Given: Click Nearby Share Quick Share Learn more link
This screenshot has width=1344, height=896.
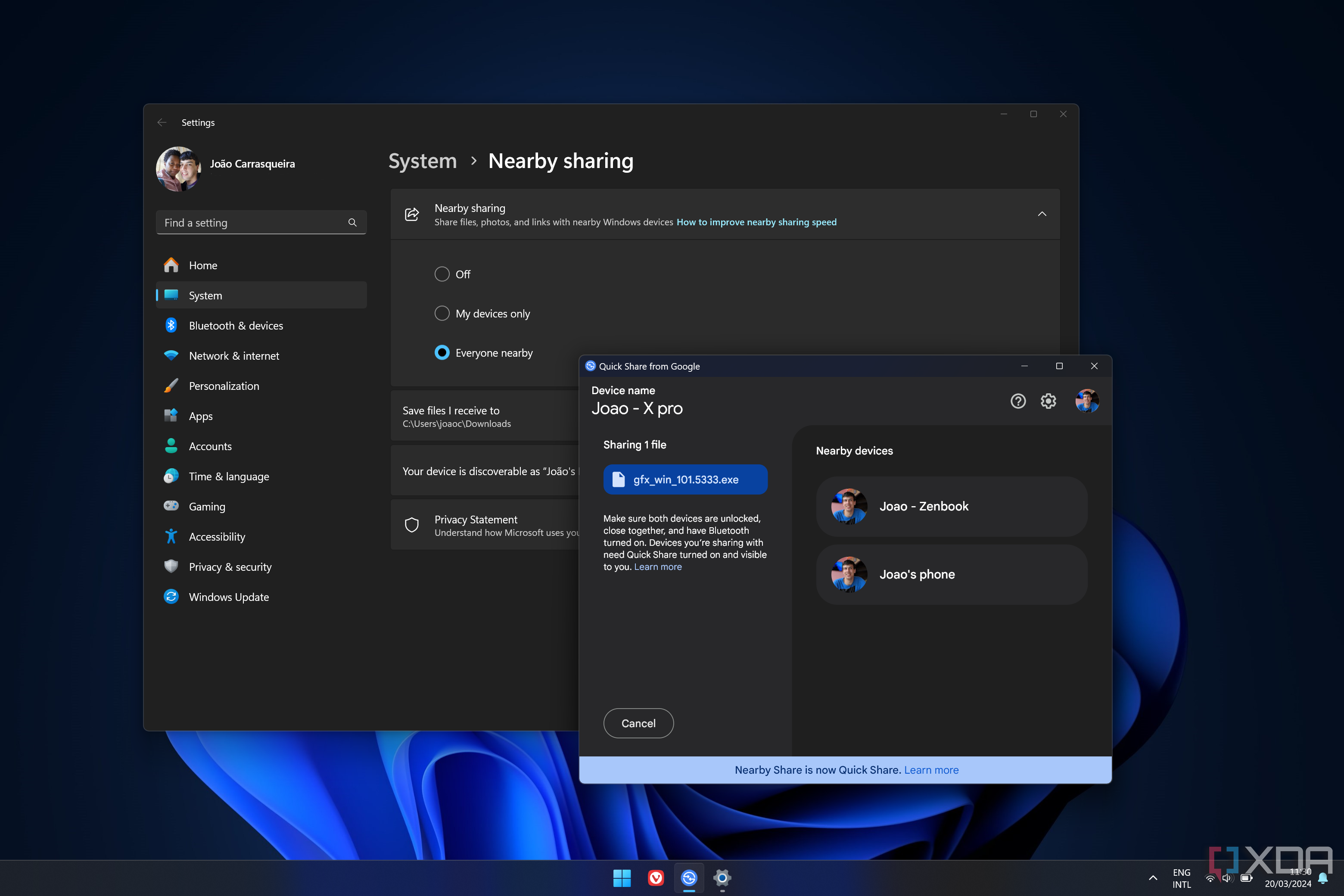Looking at the screenshot, I should tap(931, 769).
